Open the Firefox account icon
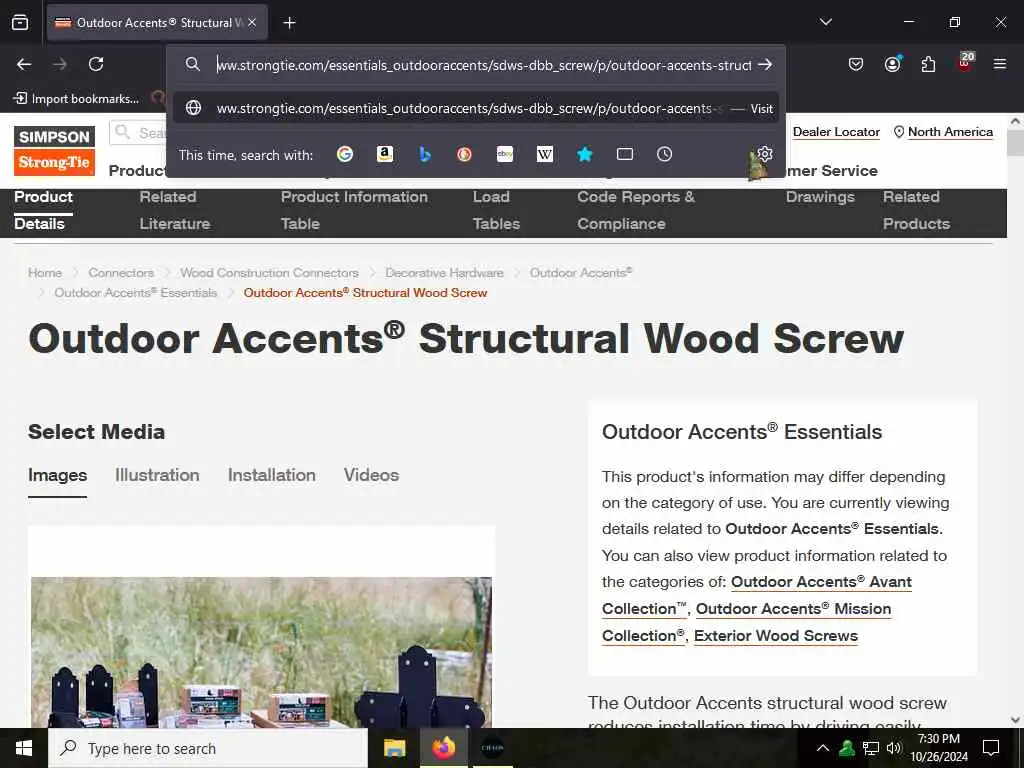Image resolution: width=1024 pixels, height=768 pixels. pos(892,64)
